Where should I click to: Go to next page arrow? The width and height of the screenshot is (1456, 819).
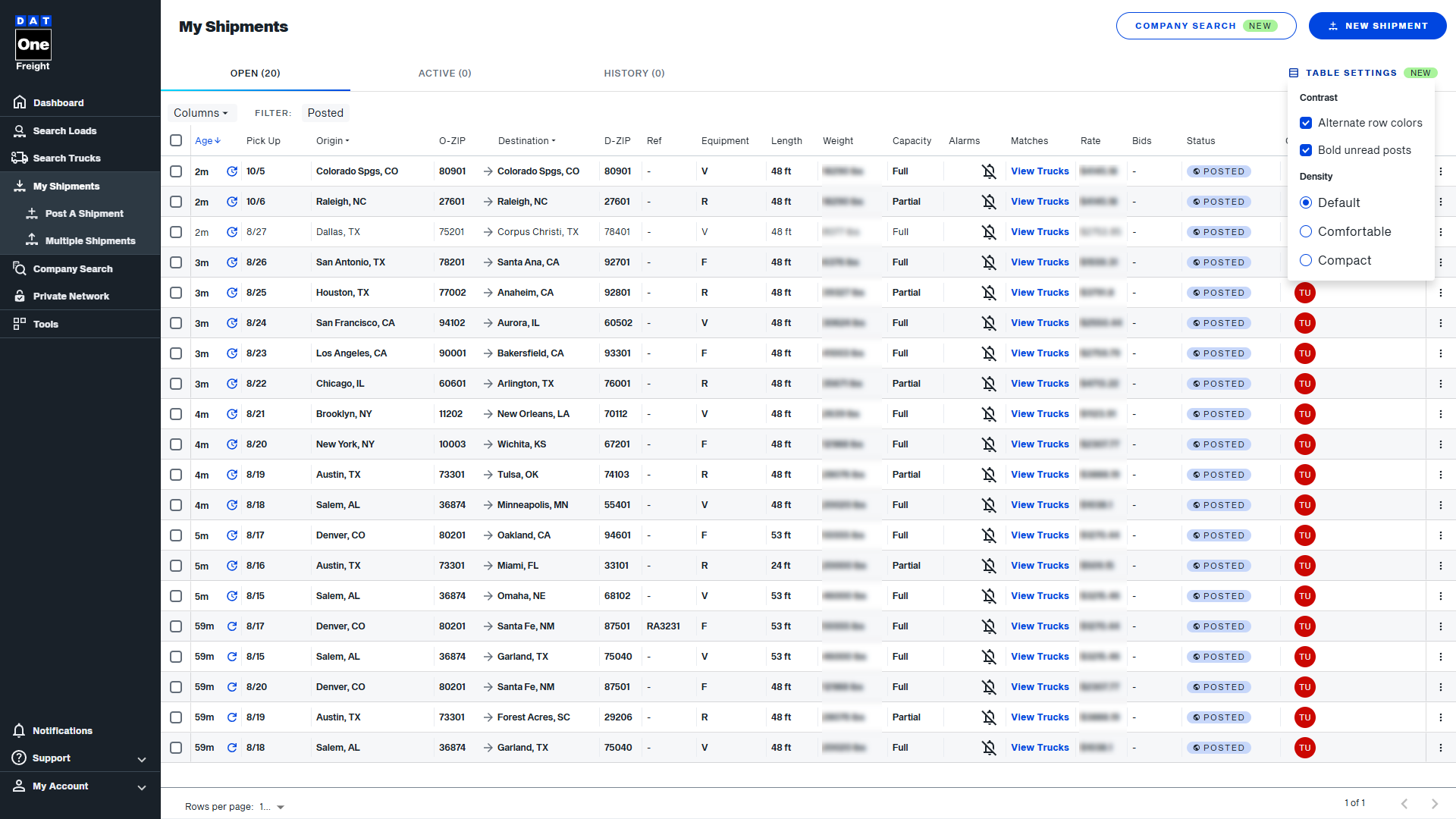(x=1434, y=803)
